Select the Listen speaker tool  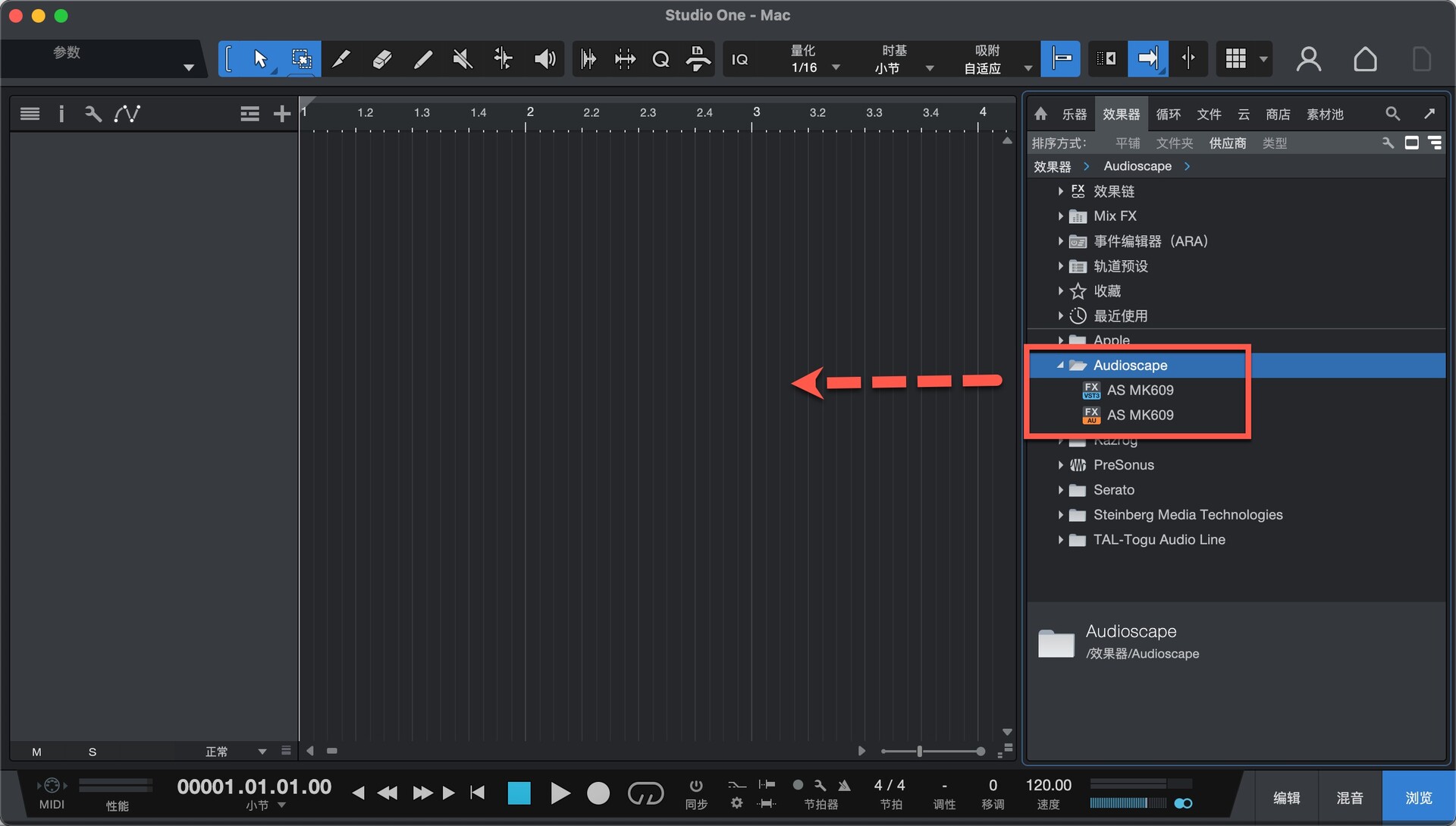(x=544, y=58)
